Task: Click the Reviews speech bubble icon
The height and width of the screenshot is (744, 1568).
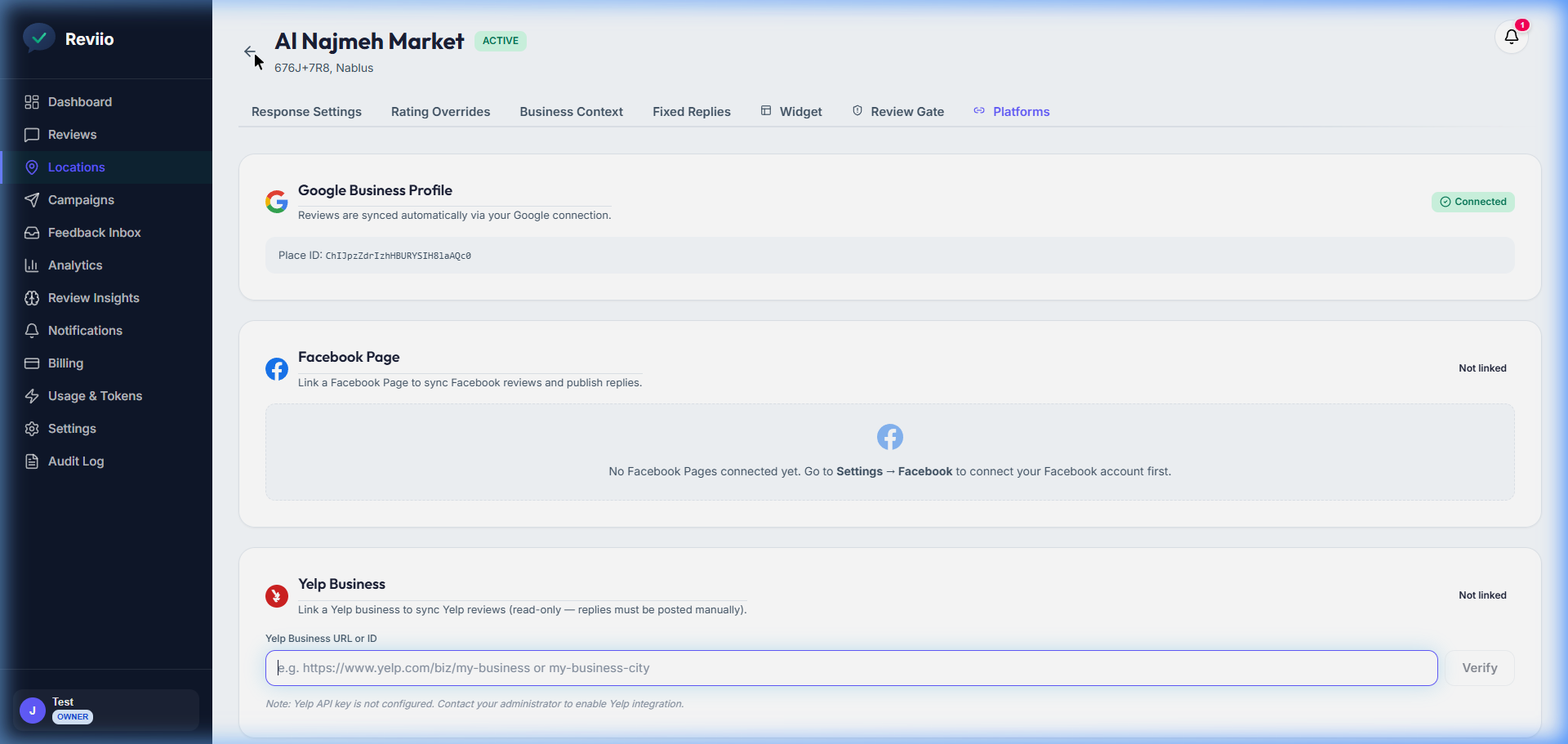Action: 32,135
